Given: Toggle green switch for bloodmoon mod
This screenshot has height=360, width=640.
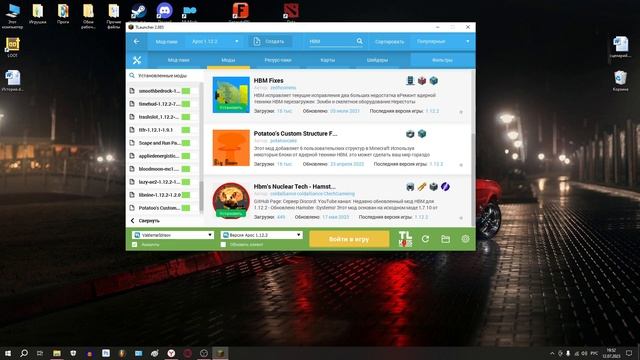Looking at the screenshot, I should pyautogui.click(x=186, y=169).
